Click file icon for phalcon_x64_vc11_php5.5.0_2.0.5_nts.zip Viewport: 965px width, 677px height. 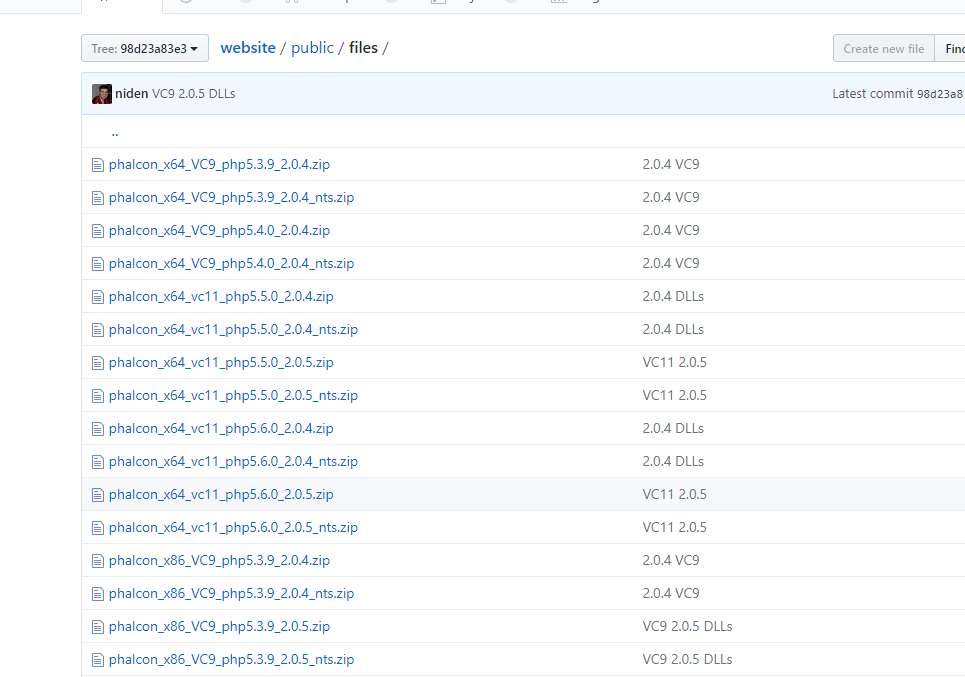97,396
